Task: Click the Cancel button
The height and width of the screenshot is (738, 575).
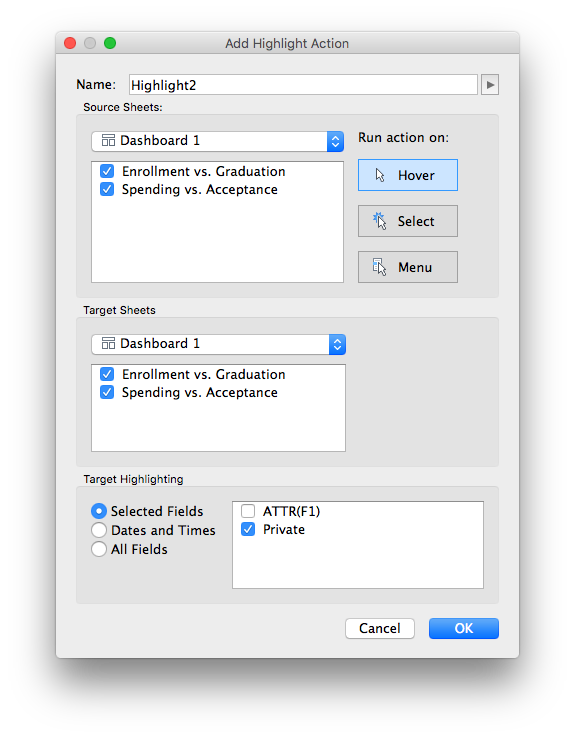Action: click(x=380, y=628)
